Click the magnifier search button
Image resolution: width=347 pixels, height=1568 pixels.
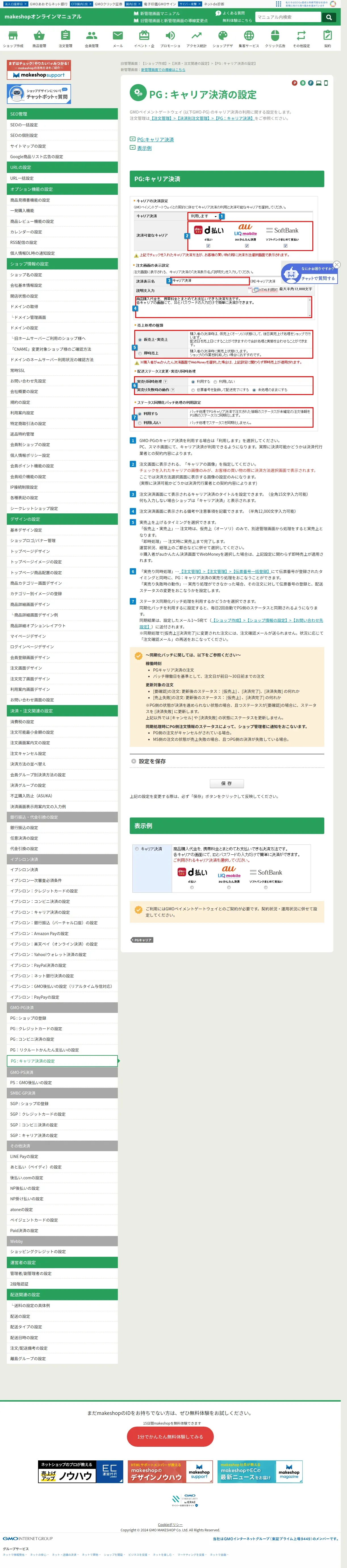[x=329, y=17]
